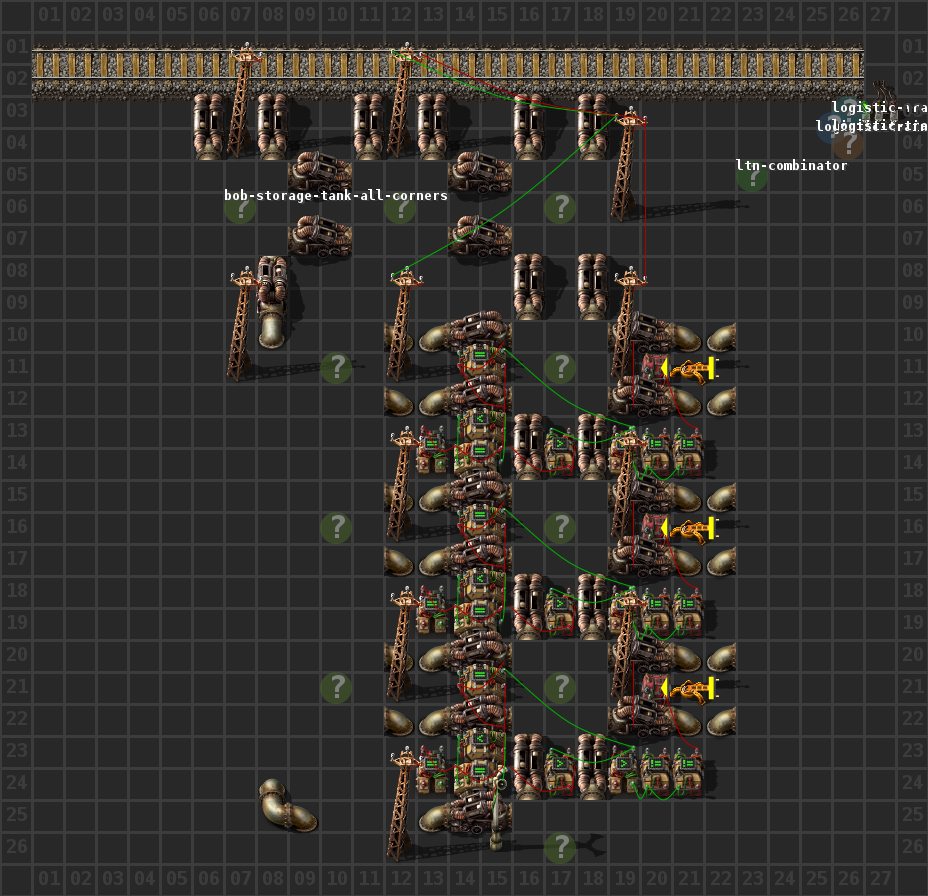Click row label '19' in the right ruler
The height and width of the screenshot is (896, 928).
click(x=913, y=621)
